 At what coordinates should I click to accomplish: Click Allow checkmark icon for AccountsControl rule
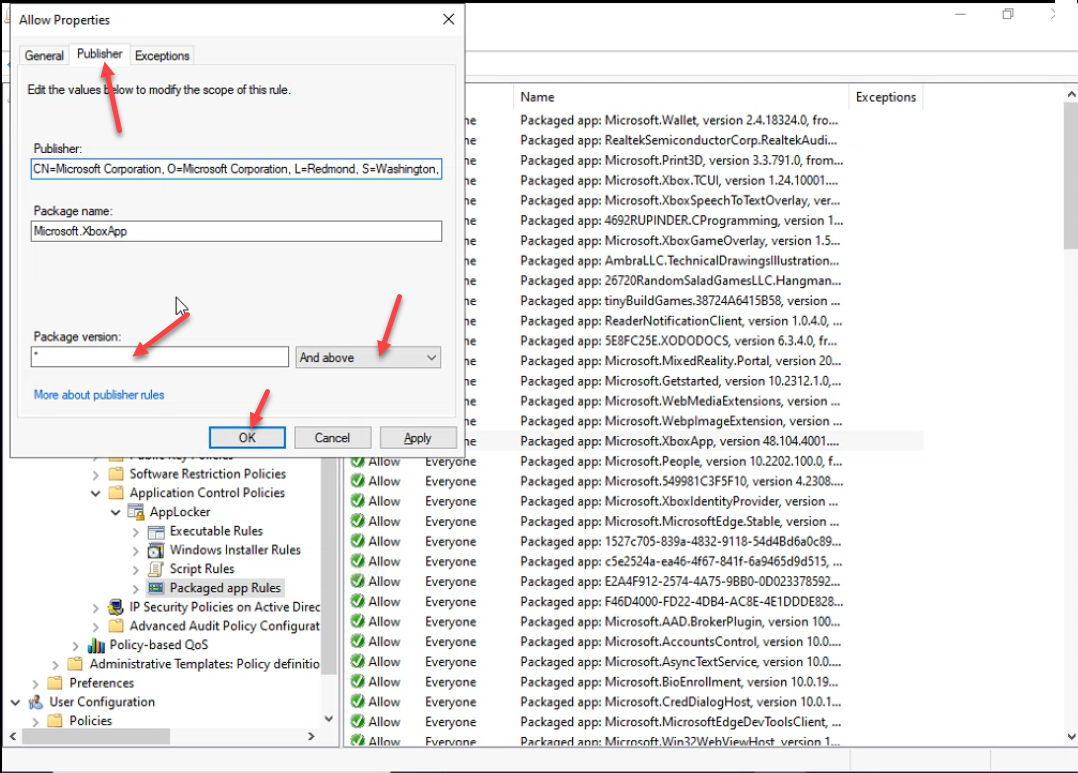click(358, 642)
